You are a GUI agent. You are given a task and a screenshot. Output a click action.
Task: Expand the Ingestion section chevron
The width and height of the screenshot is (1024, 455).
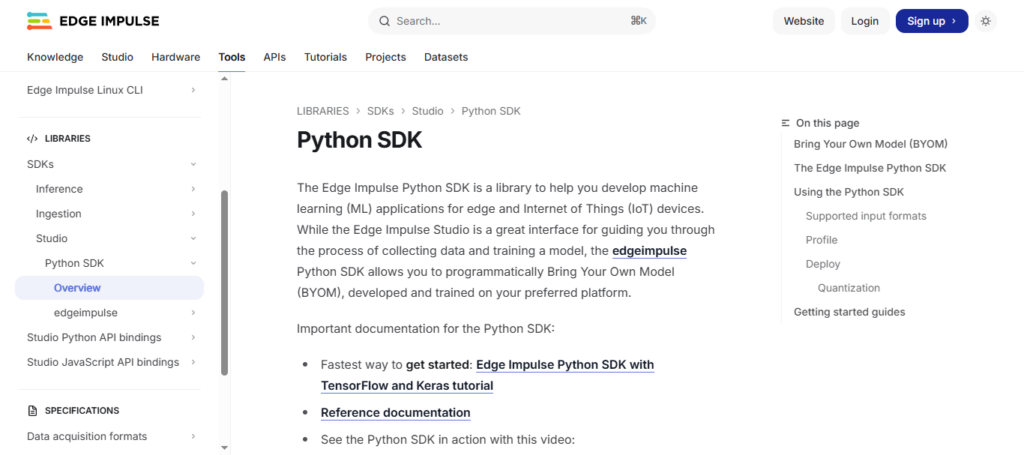tap(193, 213)
